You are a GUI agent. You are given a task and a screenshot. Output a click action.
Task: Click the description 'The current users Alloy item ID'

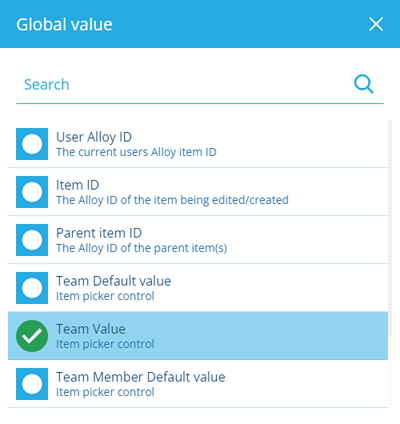[x=136, y=152]
